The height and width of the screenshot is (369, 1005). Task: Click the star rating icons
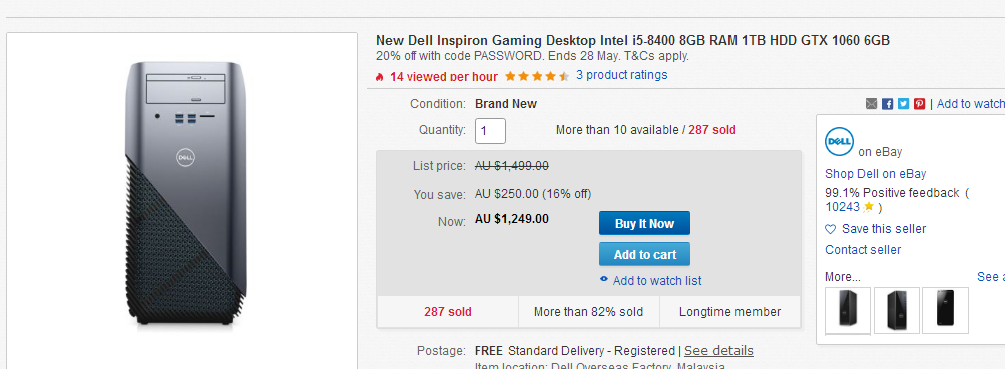point(537,76)
